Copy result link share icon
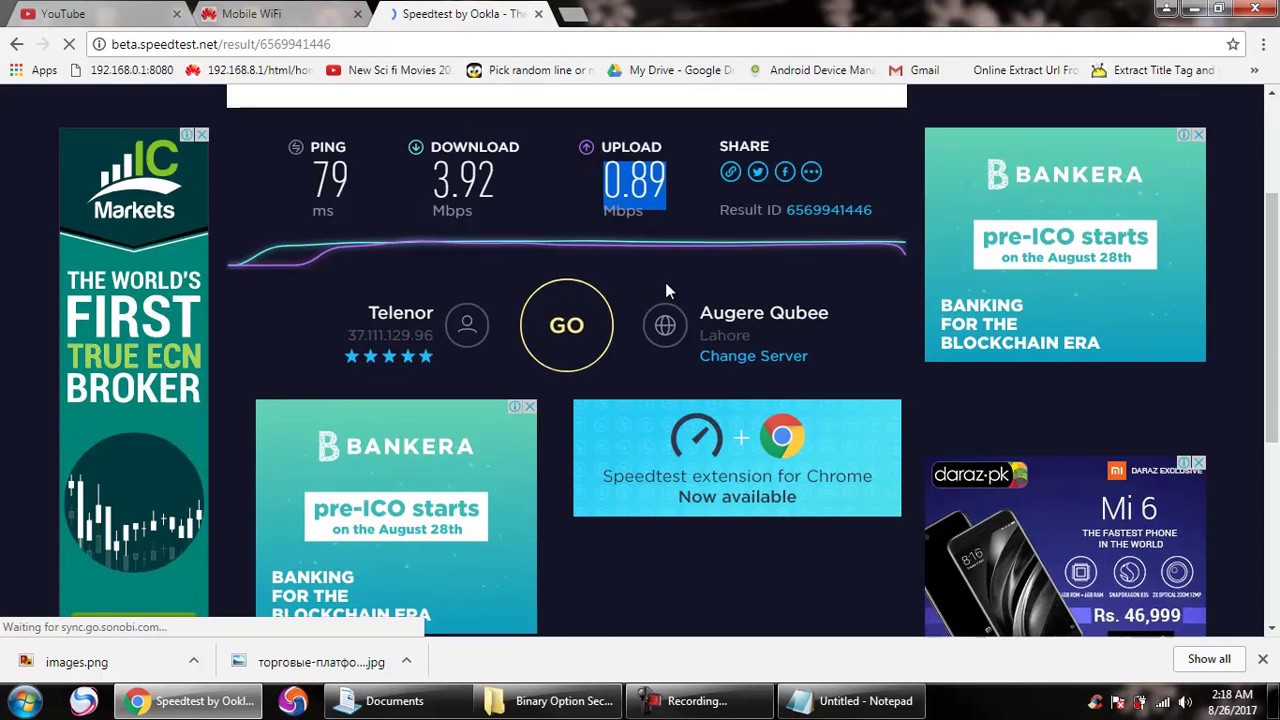 point(730,172)
